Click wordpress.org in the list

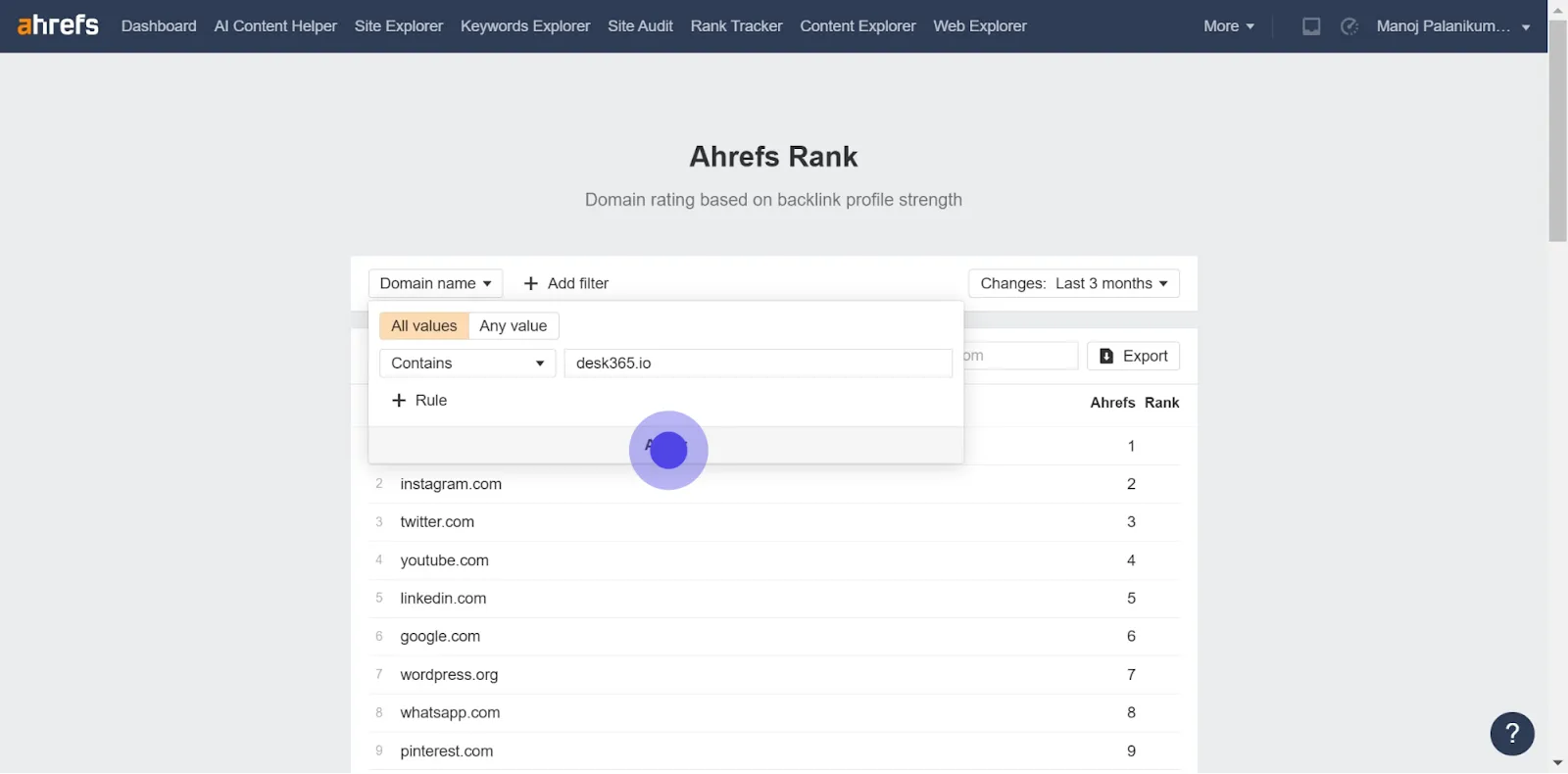point(449,675)
